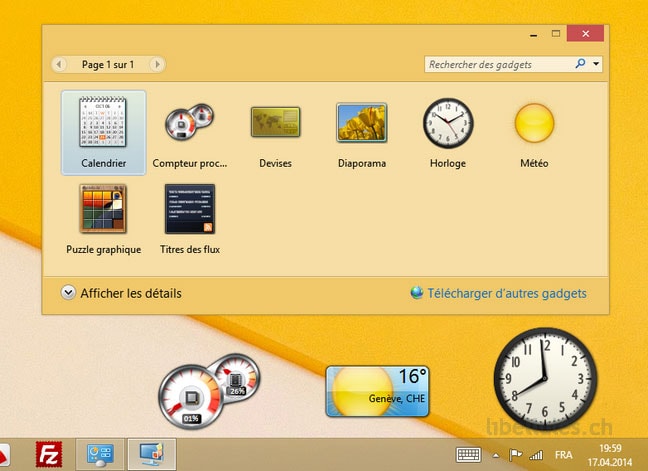
Task: Select the Horloge clock gadget icon
Action: pyautogui.click(x=448, y=123)
